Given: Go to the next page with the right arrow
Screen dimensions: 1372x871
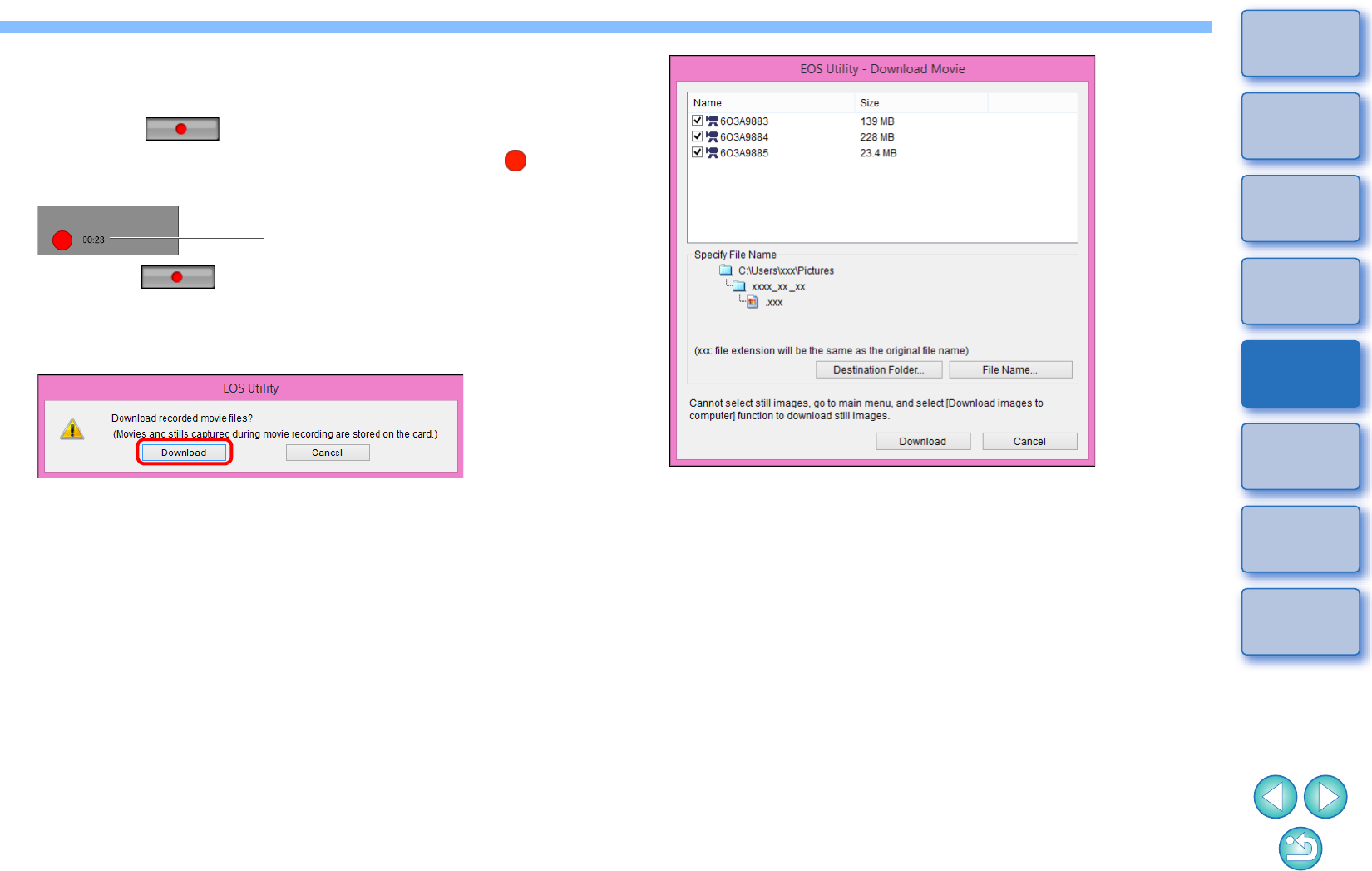Looking at the screenshot, I should [x=1325, y=797].
